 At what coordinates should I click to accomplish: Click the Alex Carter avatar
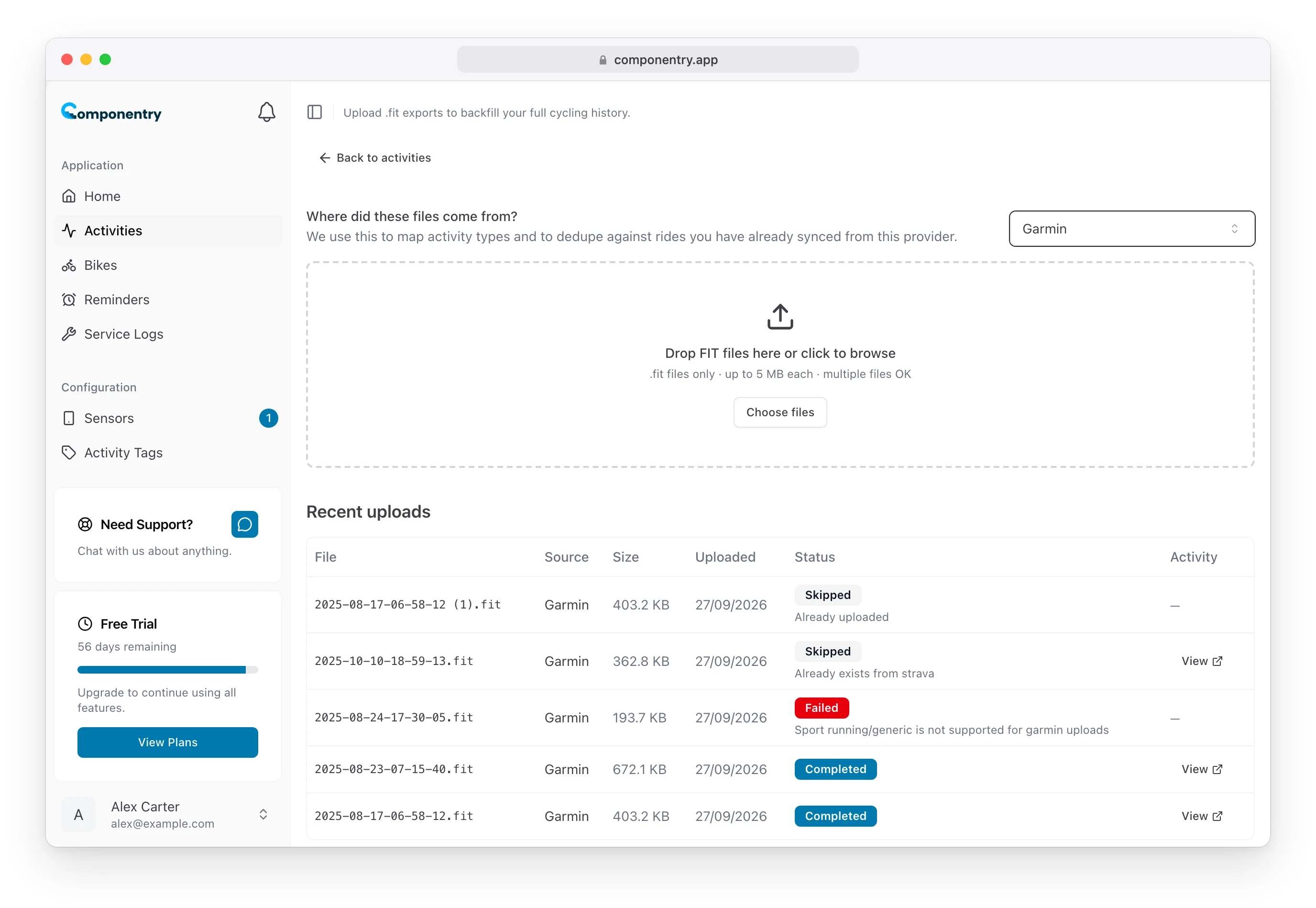[x=78, y=814]
